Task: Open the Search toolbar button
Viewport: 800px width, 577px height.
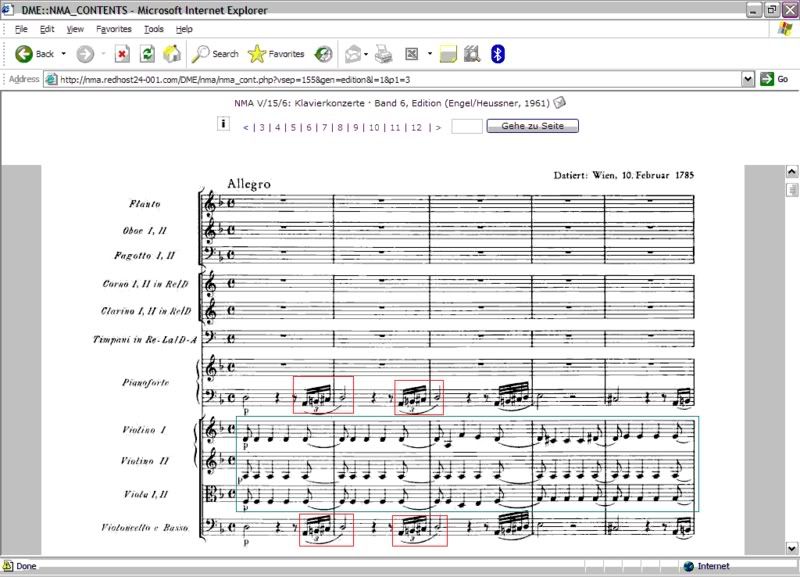Action: pos(215,54)
